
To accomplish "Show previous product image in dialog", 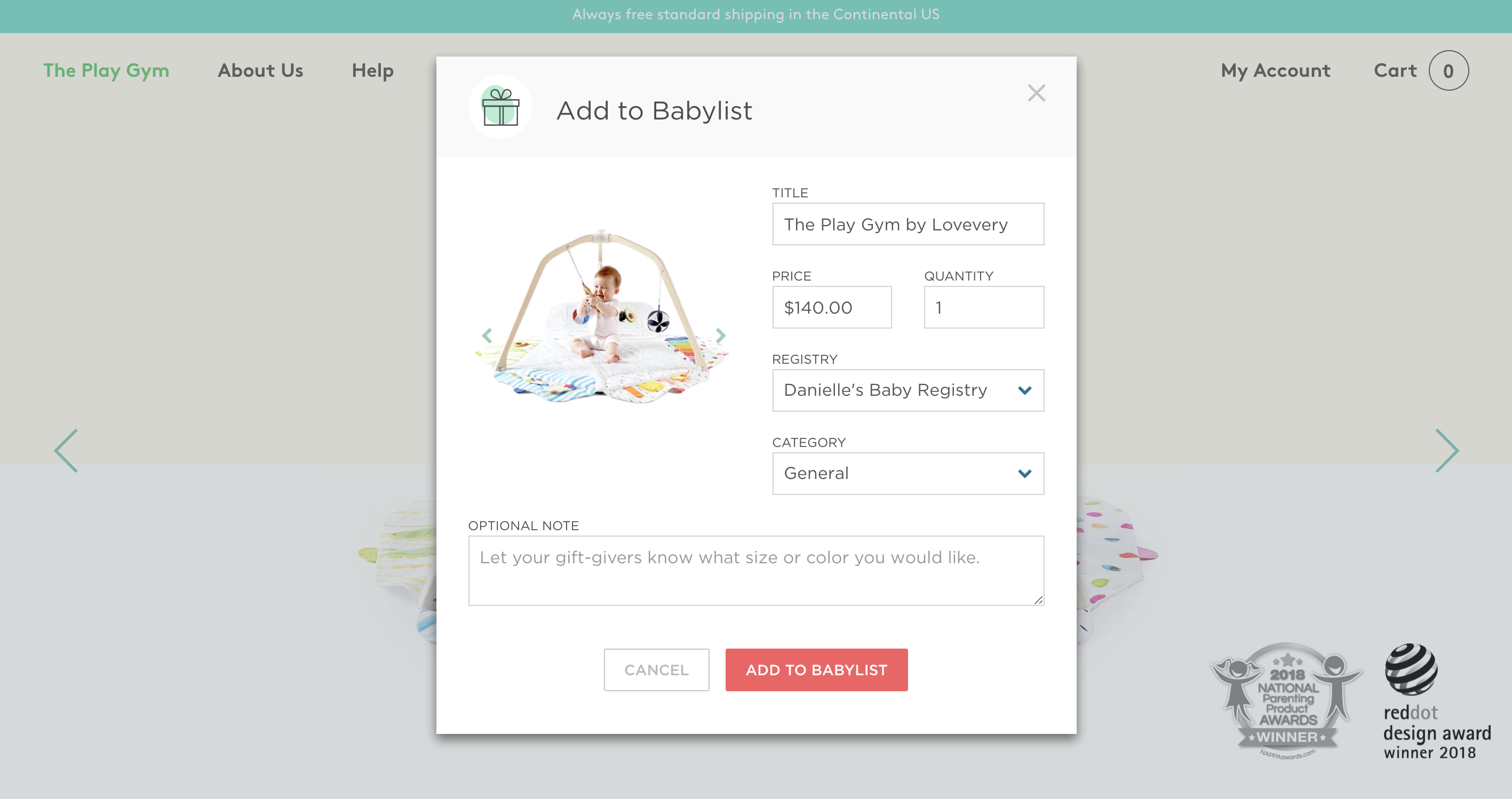I will [x=487, y=335].
